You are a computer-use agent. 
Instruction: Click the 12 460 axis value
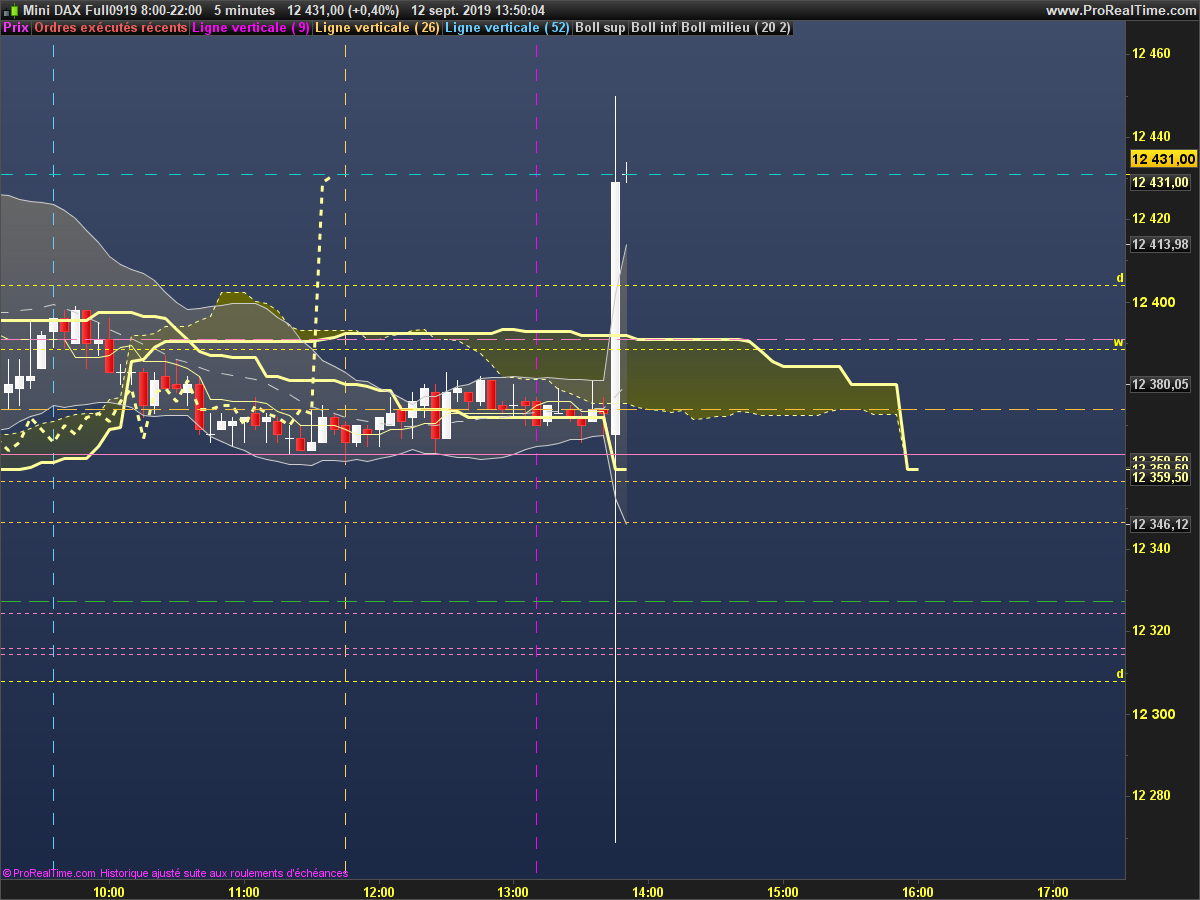coord(1151,54)
